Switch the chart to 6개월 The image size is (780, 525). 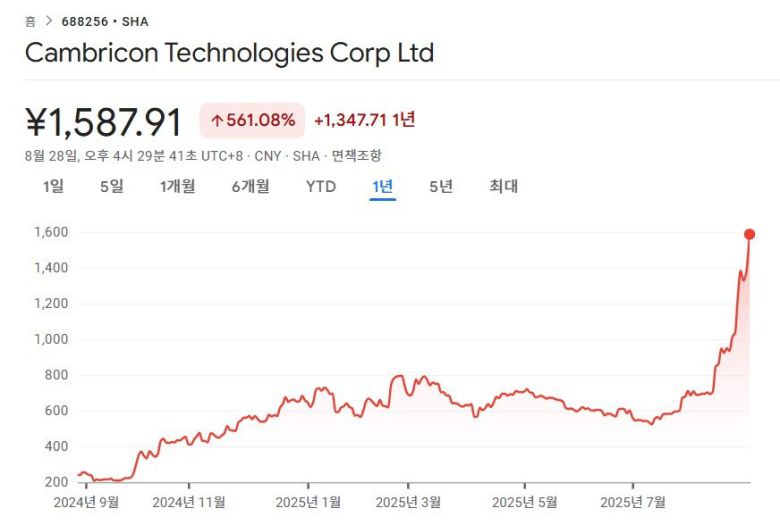coord(250,186)
